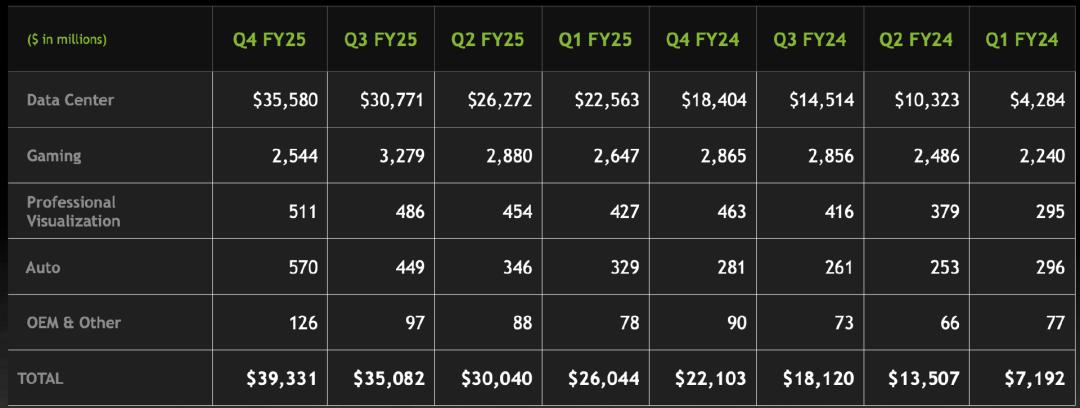Select the TOTAL row label

(40, 378)
